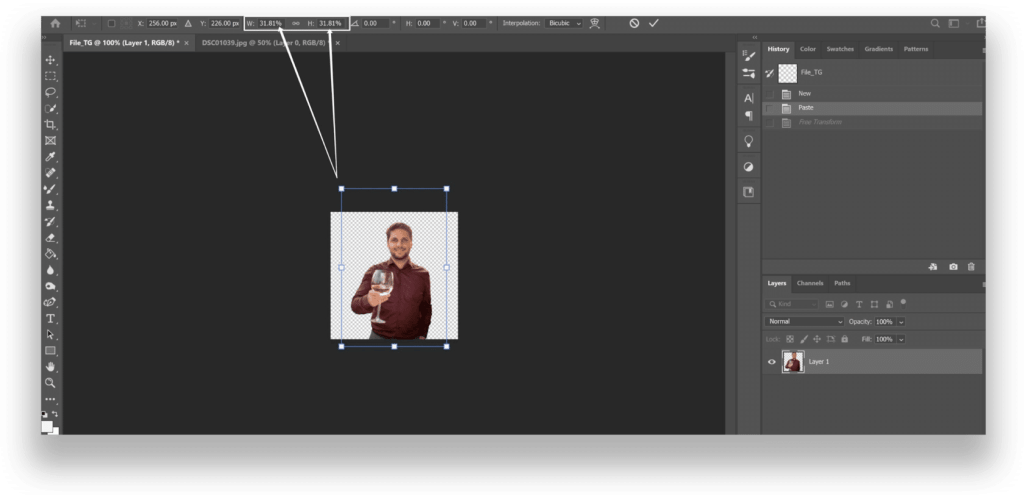Viewport: 1024px width, 498px height.
Task: Cancel transform with the circle-slash icon
Action: coord(634,23)
